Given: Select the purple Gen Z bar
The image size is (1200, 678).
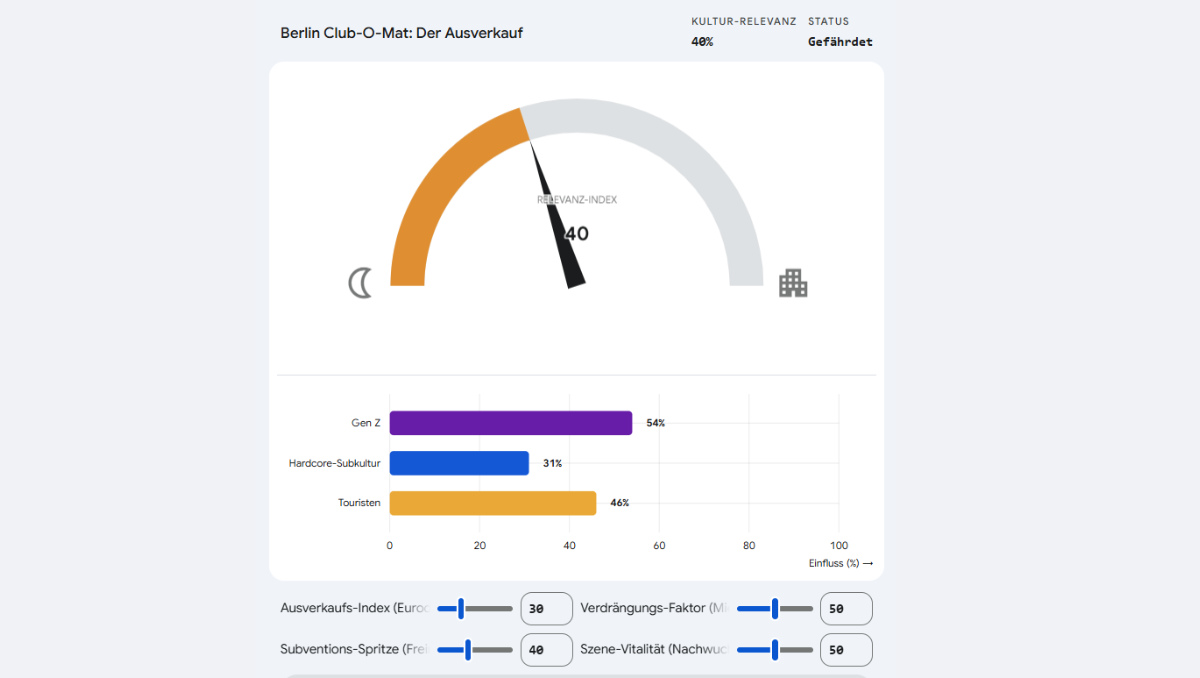Looking at the screenshot, I should (x=510, y=423).
